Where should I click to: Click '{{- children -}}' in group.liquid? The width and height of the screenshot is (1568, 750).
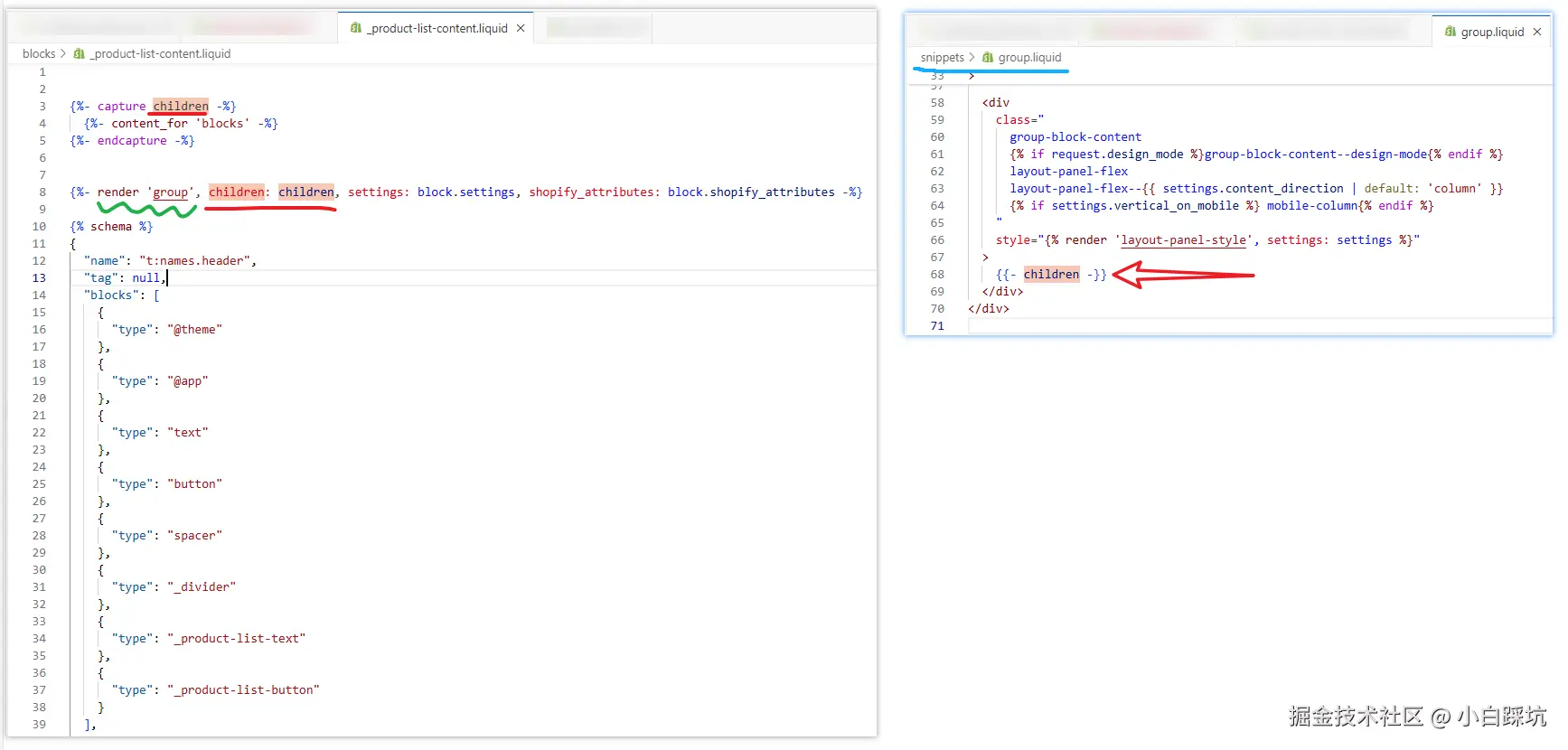coord(1051,274)
